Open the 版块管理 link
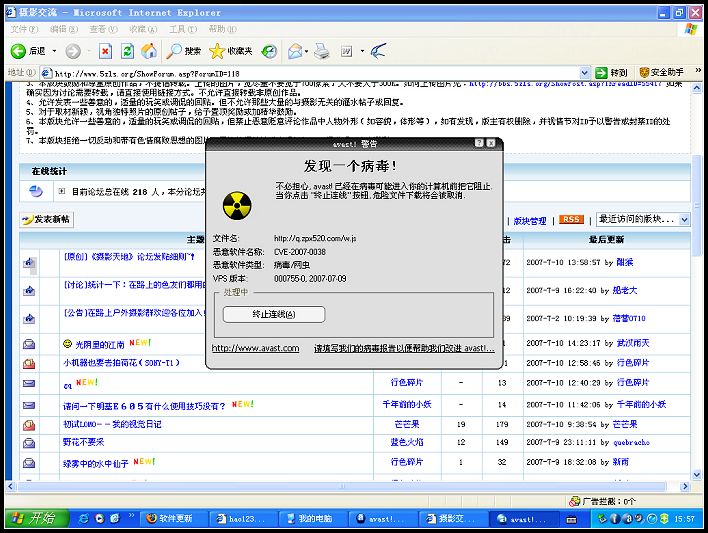This screenshot has height=533, width=708. [530, 221]
